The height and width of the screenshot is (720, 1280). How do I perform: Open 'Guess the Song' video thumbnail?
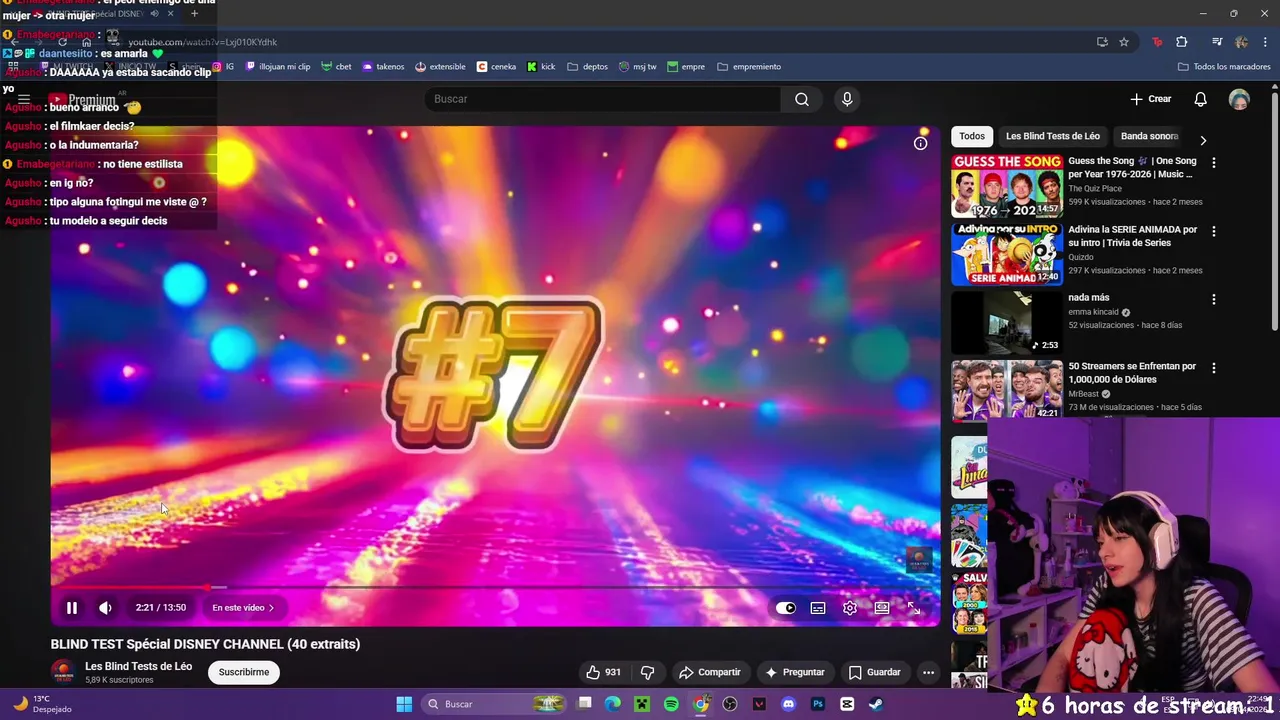point(1007,186)
